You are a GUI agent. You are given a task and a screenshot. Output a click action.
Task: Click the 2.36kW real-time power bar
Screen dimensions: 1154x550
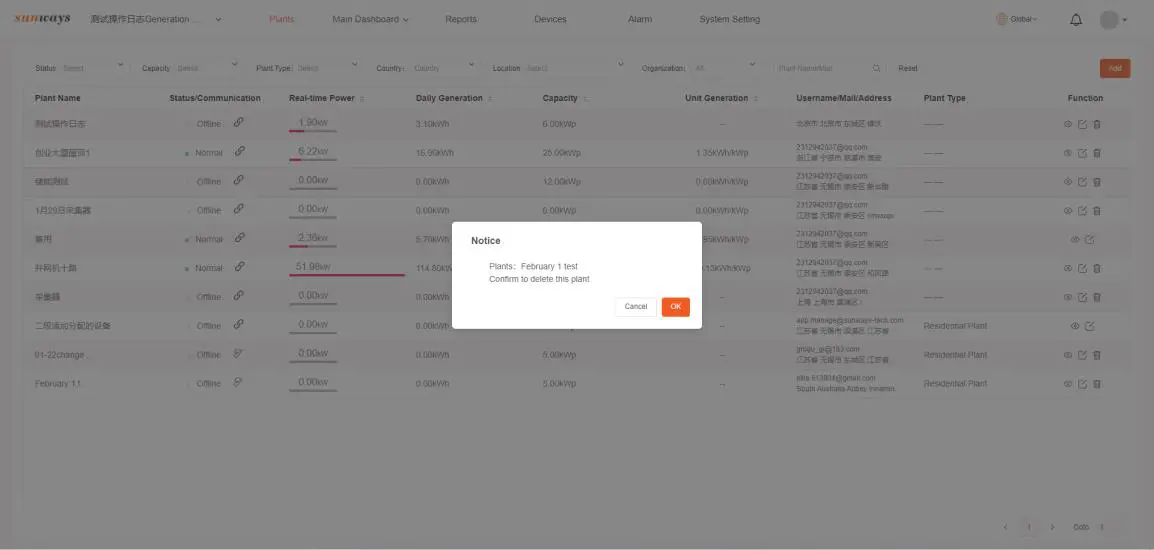click(x=313, y=246)
